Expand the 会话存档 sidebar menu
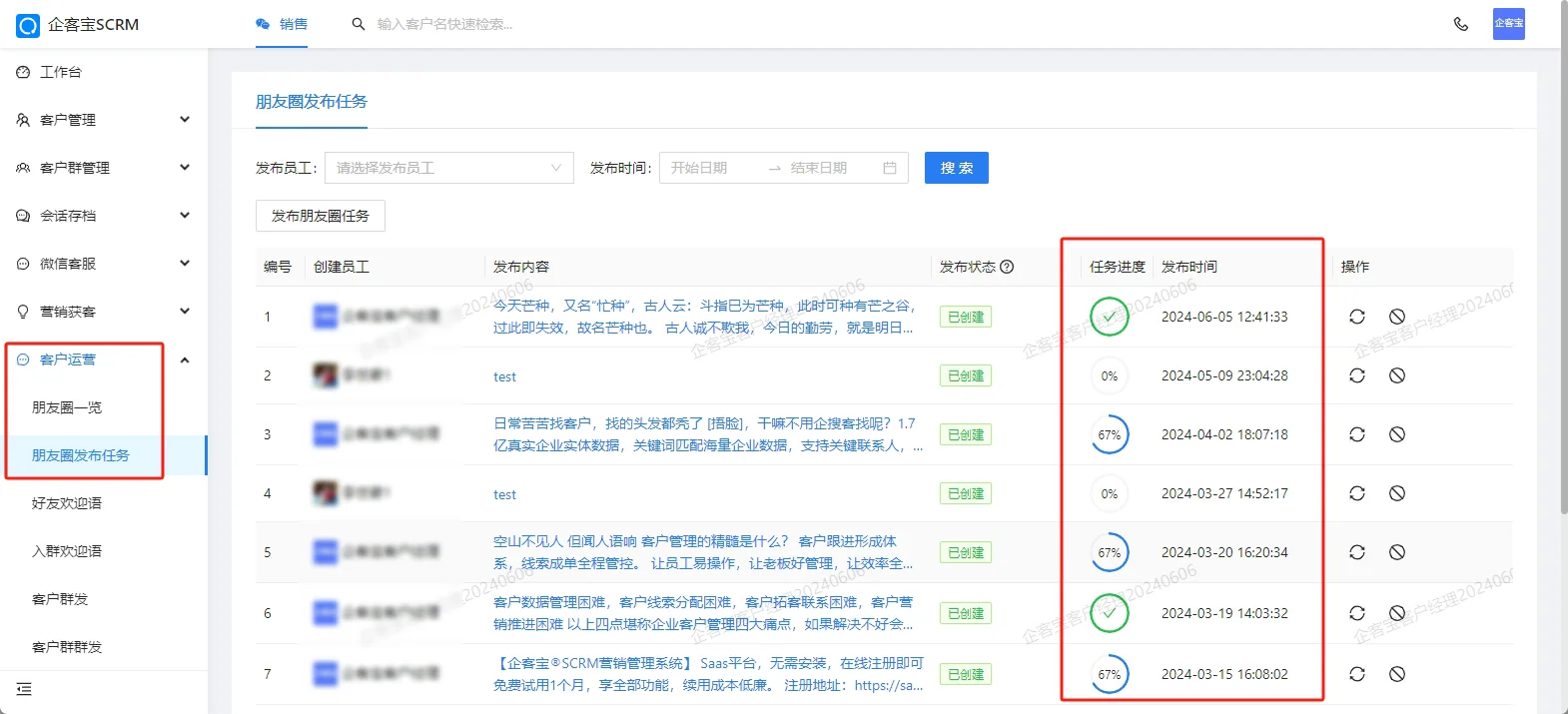 pyautogui.click(x=104, y=216)
